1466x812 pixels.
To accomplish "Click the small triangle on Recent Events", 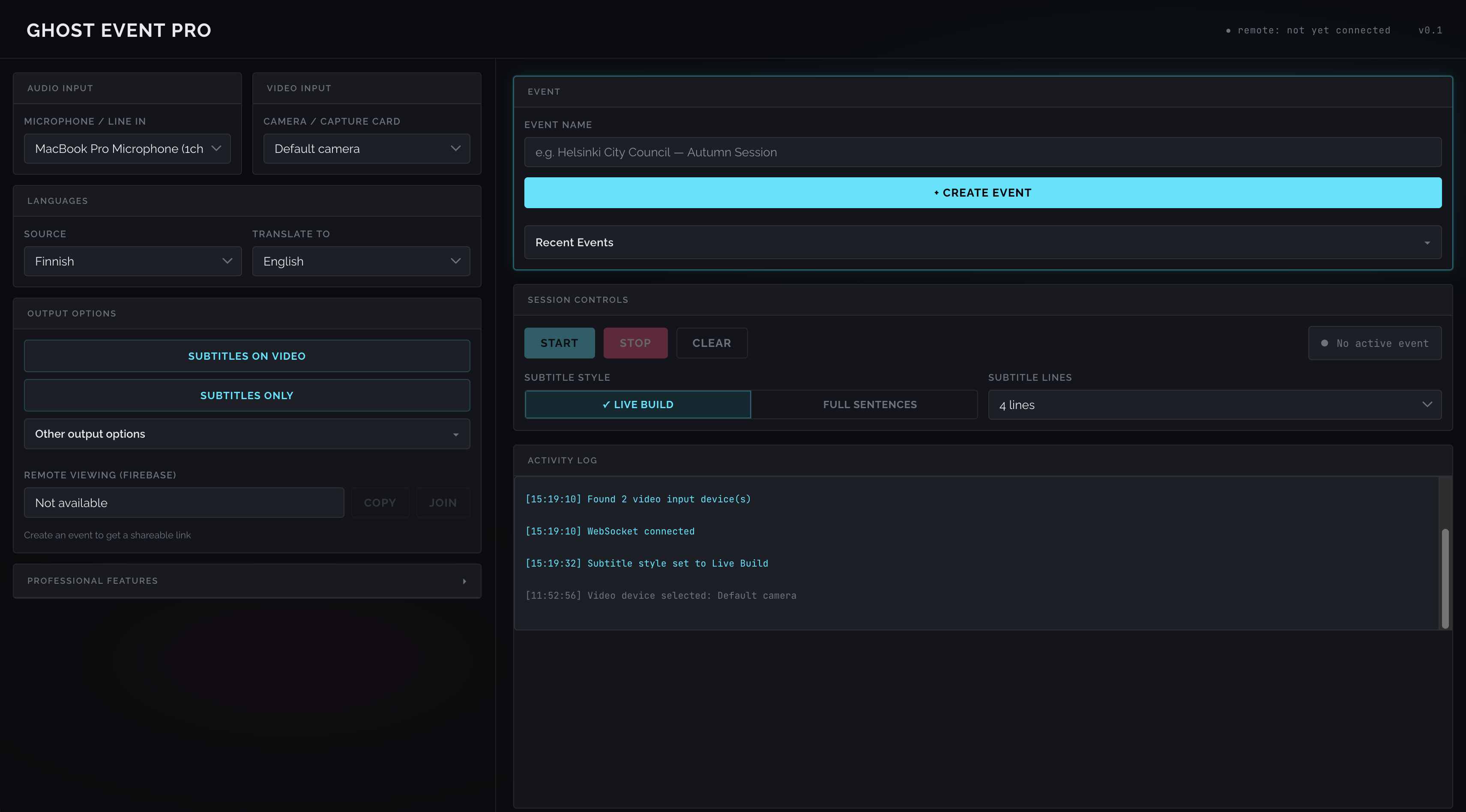I will click(x=1427, y=243).
